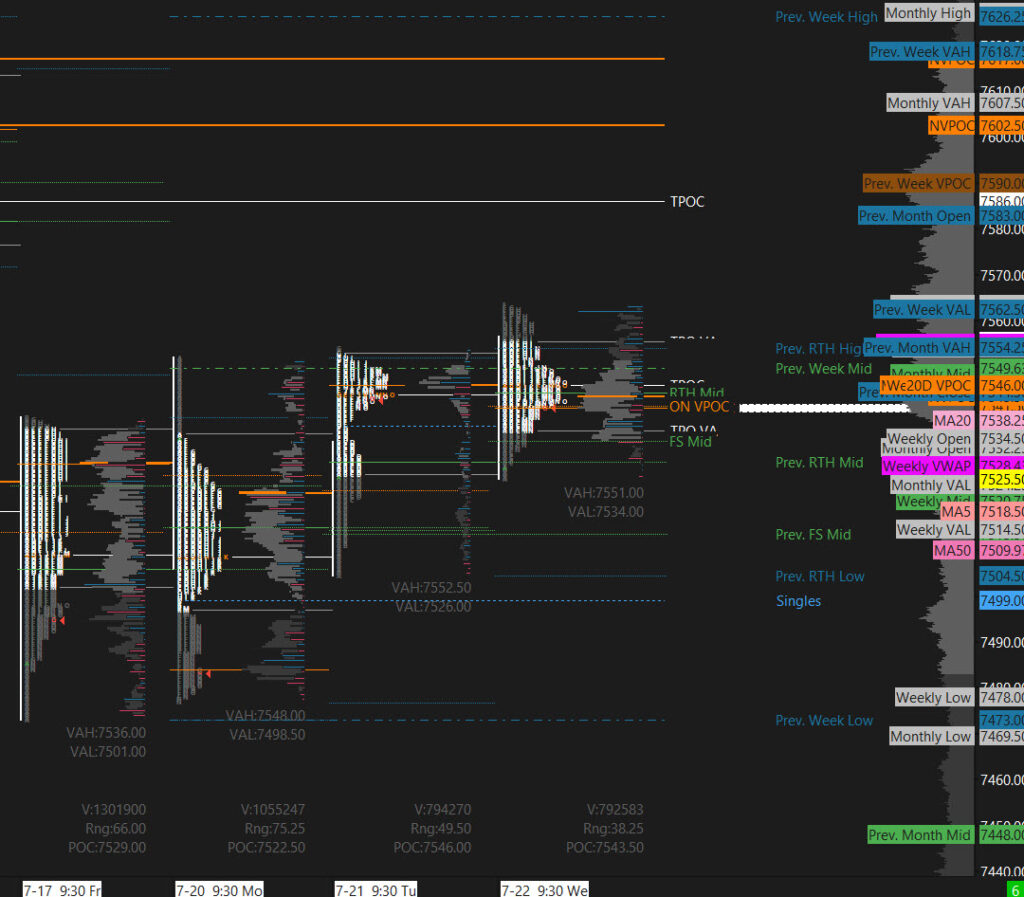The image size is (1024, 897).
Task: Select the 'Singles' blue label
Action: pos(798,601)
